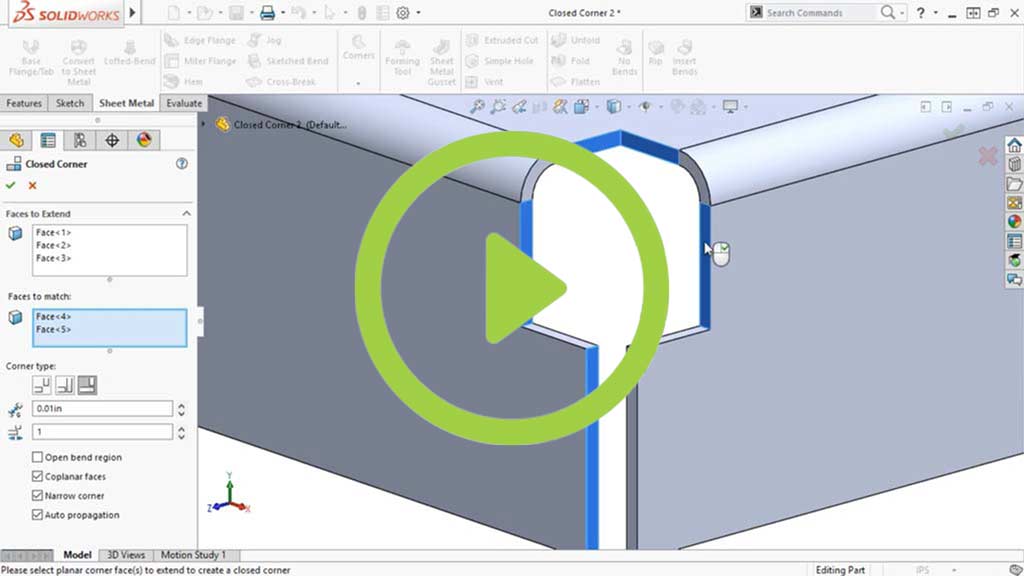Cancel the Closed Corner with red X
This screenshot has width=1024, height=576.
coord(32,185)
